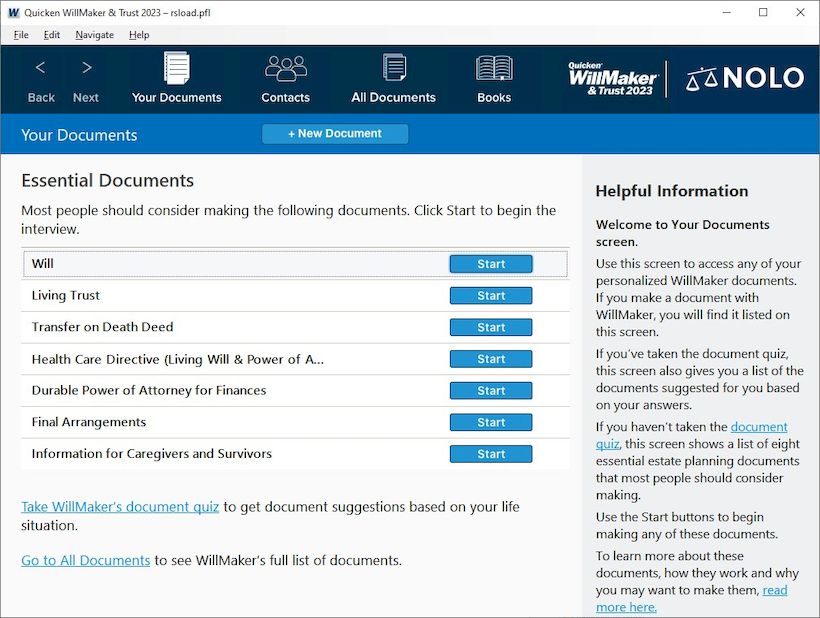Start the Health Care Directive
Screen dimensions: 820x618
point(491,359)
